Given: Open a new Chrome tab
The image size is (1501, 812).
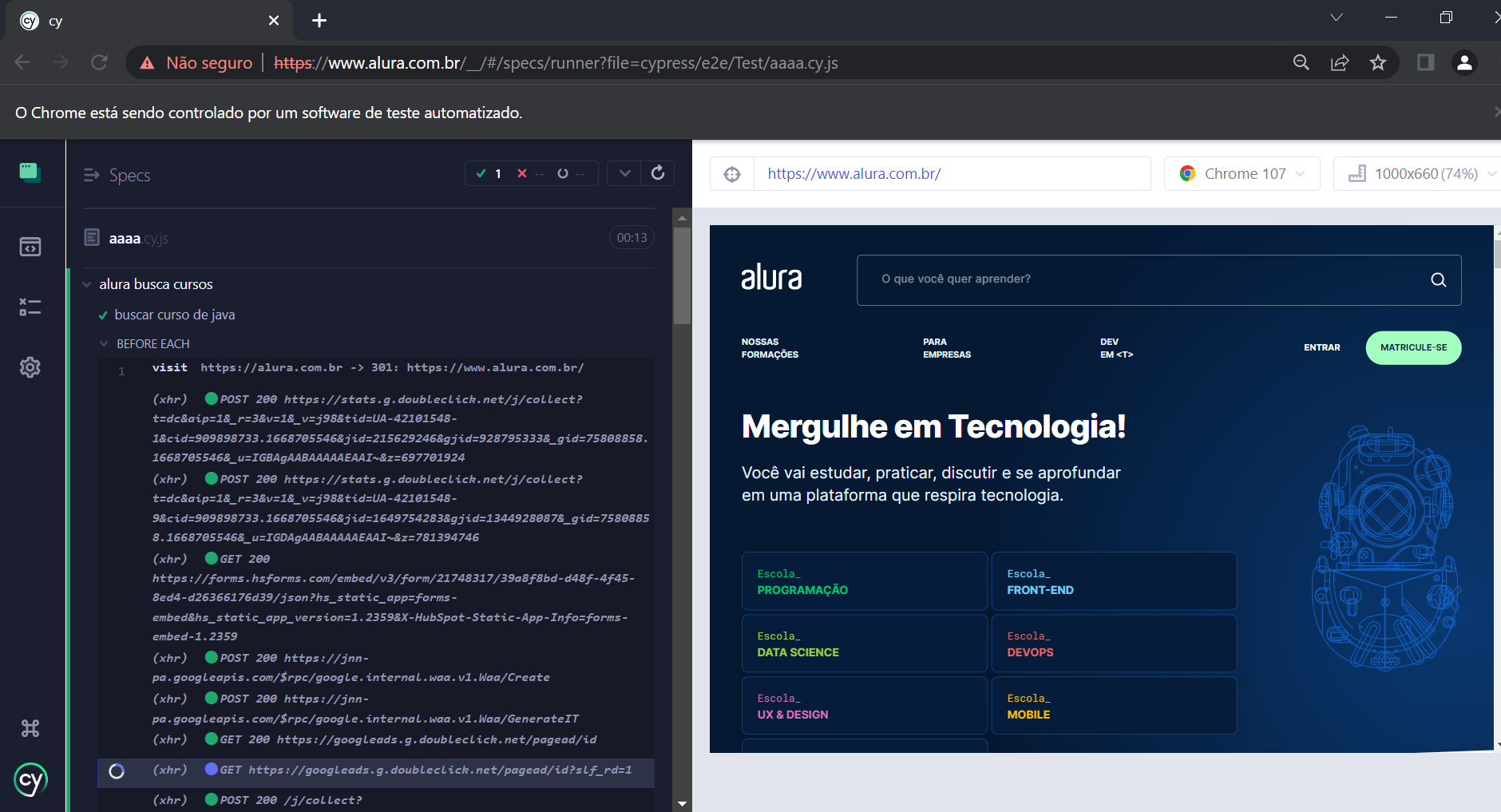Looking at the screenshot, I should tap(319, 21).
